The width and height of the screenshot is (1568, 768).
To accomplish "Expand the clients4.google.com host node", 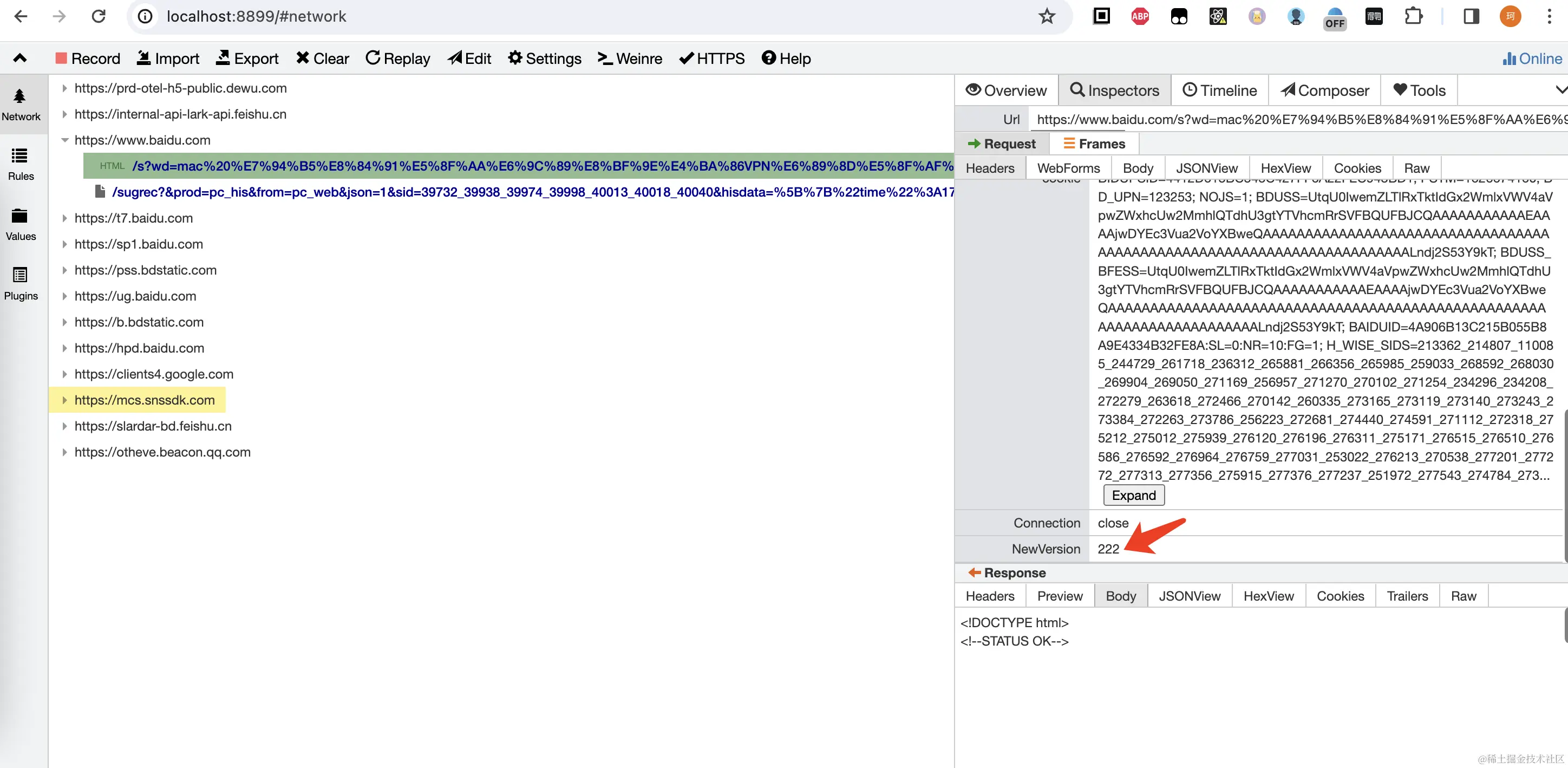I will (x=64, y=374).
